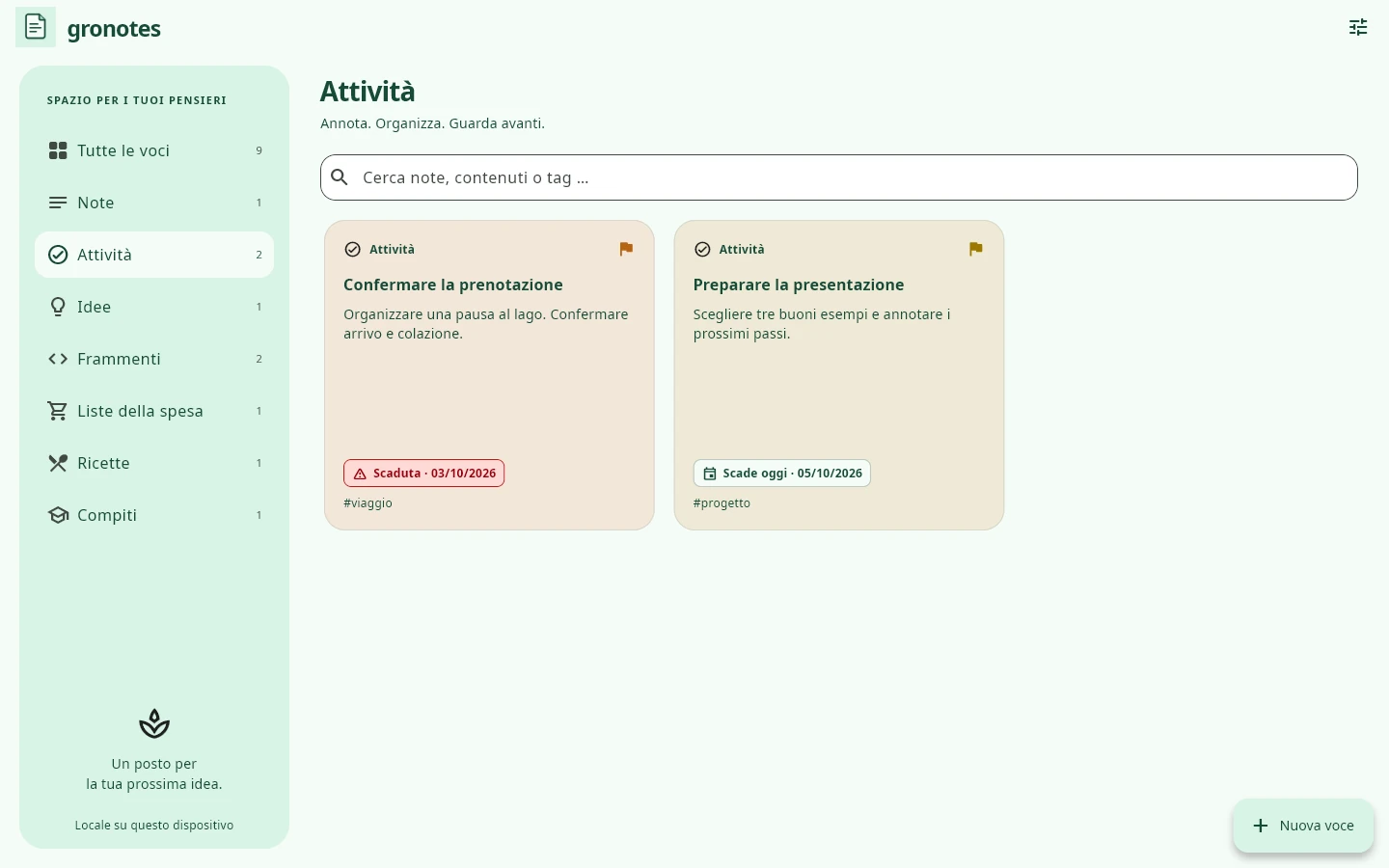This screenshot has height=868, width=1389.
Task: Open Liste della spesa cart category
Action: 154,411
